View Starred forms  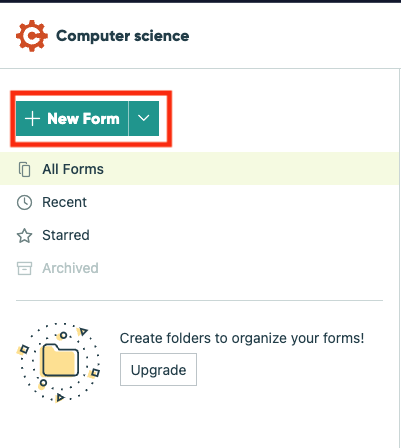coord(199,235)
